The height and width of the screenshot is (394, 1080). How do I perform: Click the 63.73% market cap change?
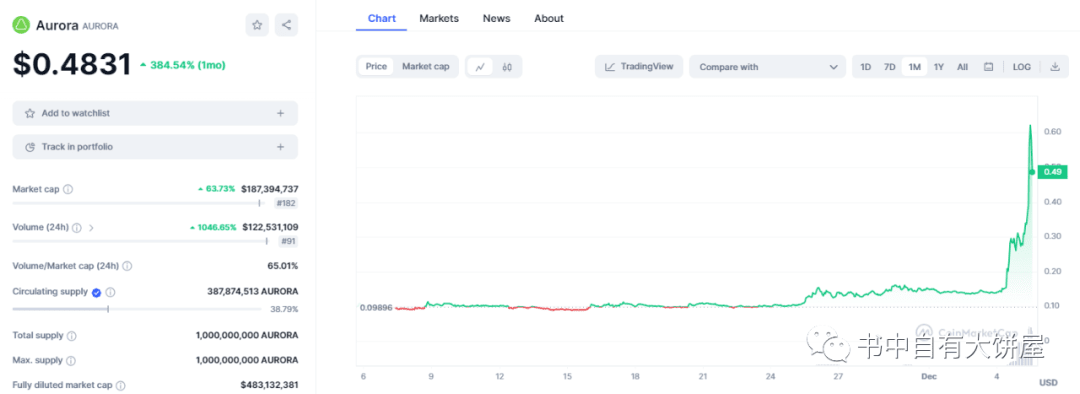click(216, 189)
